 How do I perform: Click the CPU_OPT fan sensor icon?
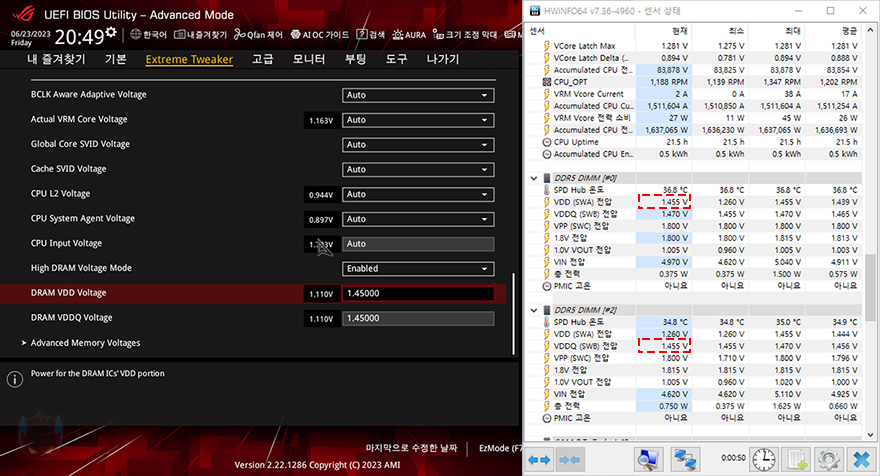tap(547, 82)
